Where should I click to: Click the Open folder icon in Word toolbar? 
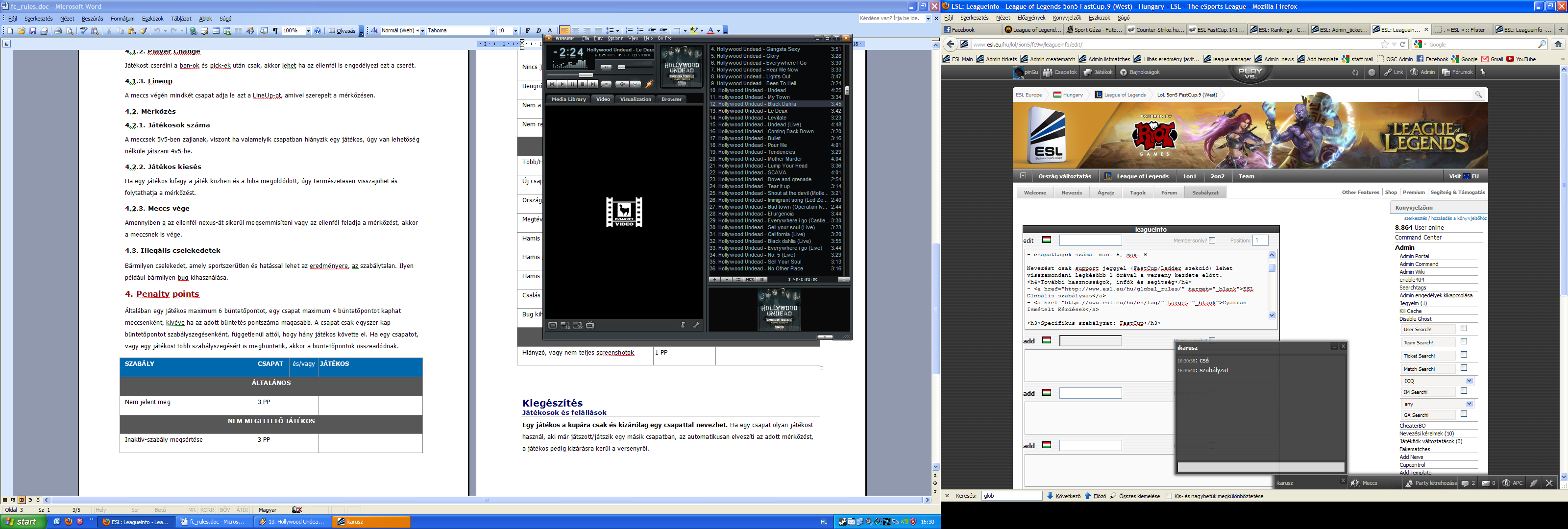point(21,31)
